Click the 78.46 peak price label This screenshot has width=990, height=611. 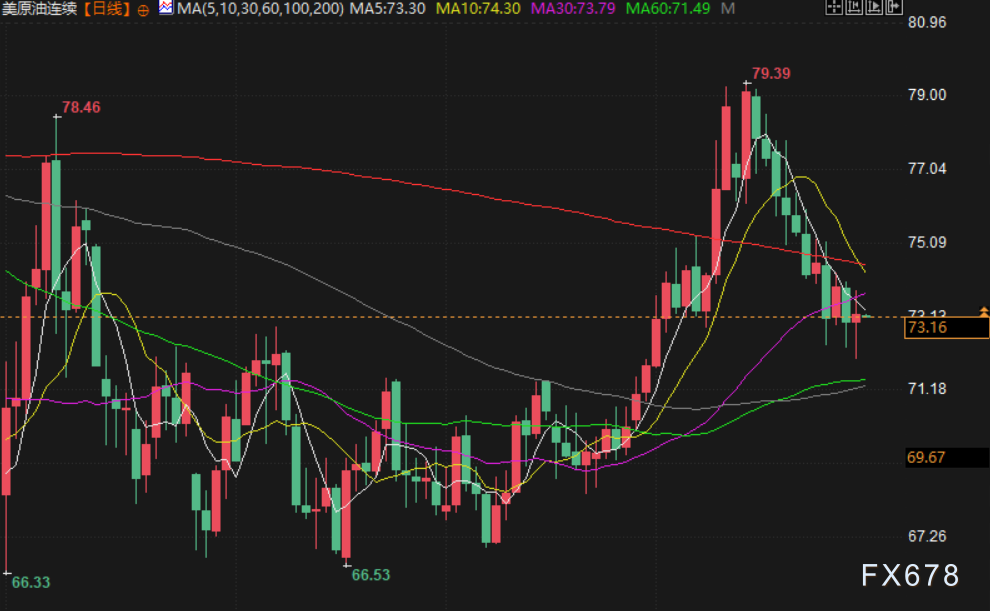[81, 107]
